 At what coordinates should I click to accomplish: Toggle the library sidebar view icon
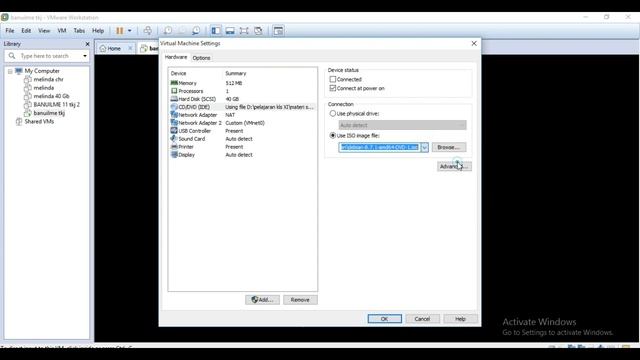click(216, 31)
